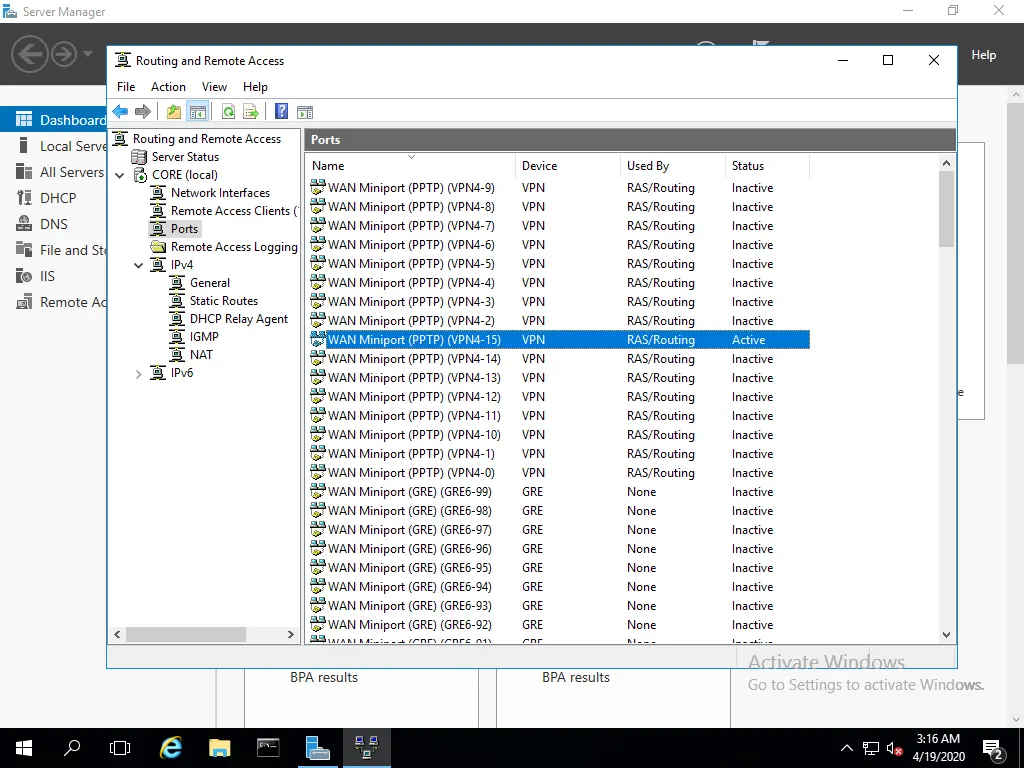Click the muted volume icon in tray
Image resolution: width=1024 pixels, height=768 pixels.
point(894,748)
